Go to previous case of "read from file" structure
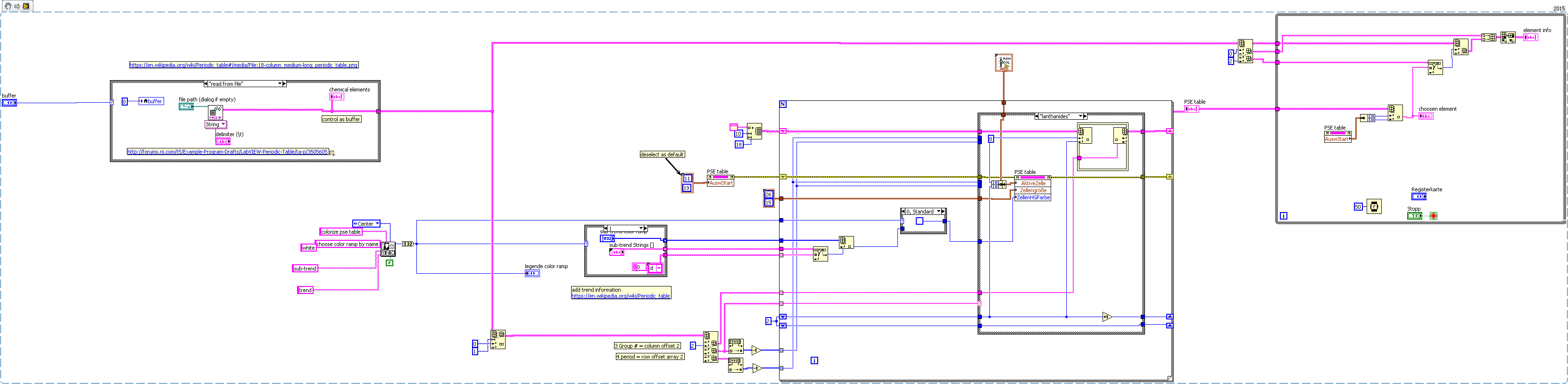 tap(206, 84)
